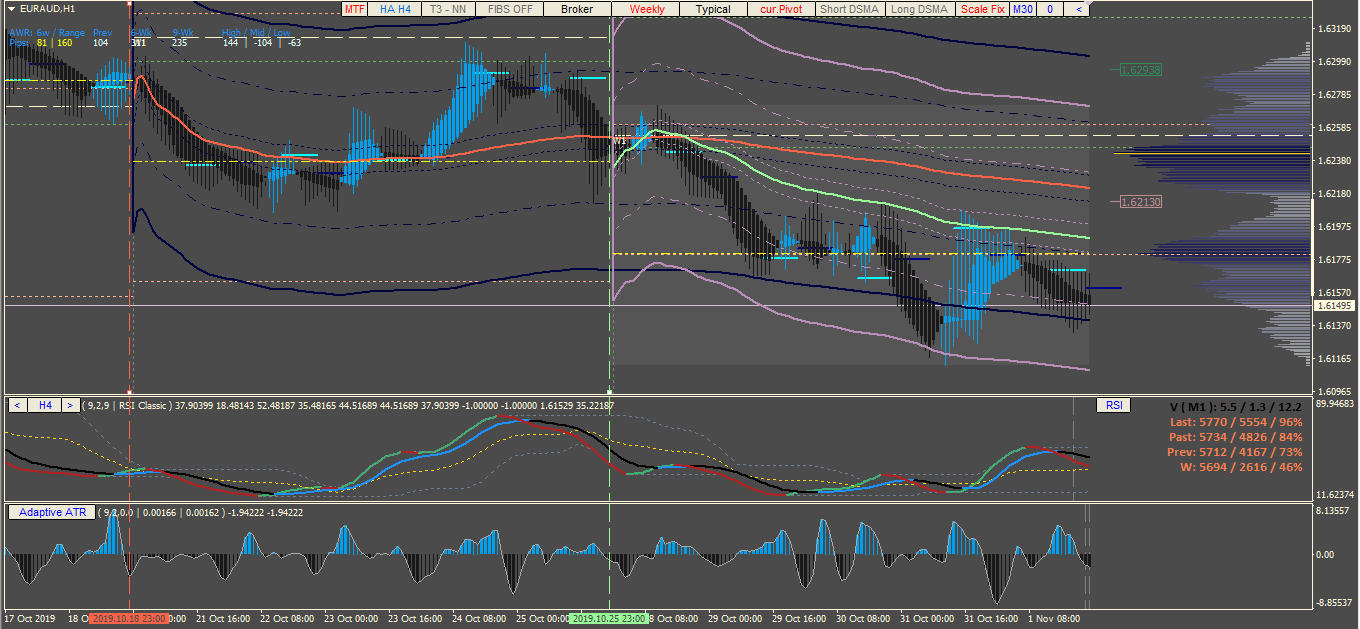Click the -8.55357 ATR scale value
Screen dimensions: 1360x629
click(1334, 601)
